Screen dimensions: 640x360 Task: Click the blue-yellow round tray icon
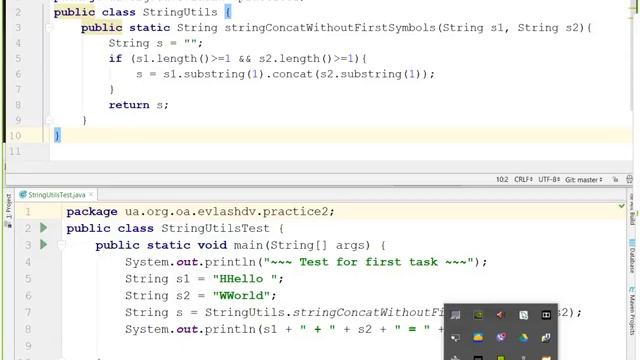point(478,338)
